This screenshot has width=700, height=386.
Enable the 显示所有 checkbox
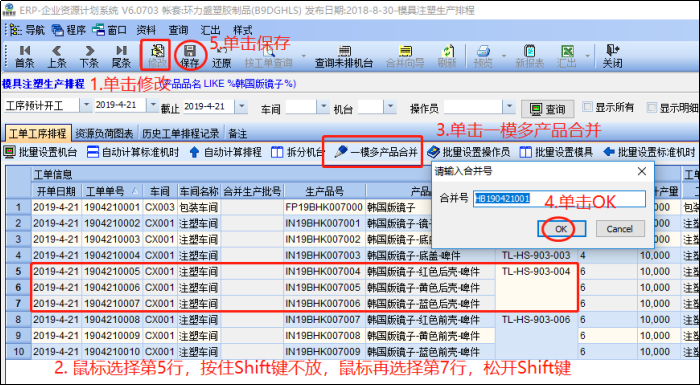(588, 107)
